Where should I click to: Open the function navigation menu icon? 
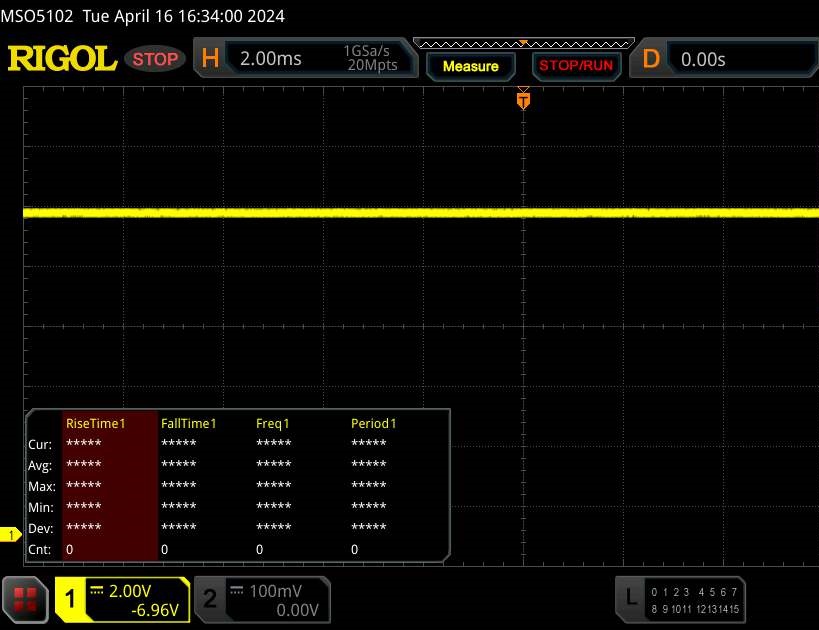click(26, 599)
